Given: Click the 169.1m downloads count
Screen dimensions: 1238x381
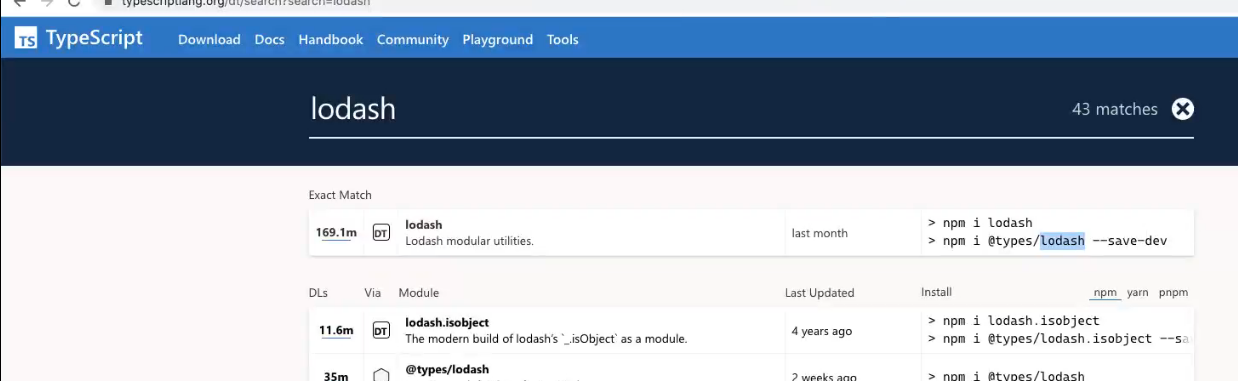Looking at the screenshot, I should [336, 233].
